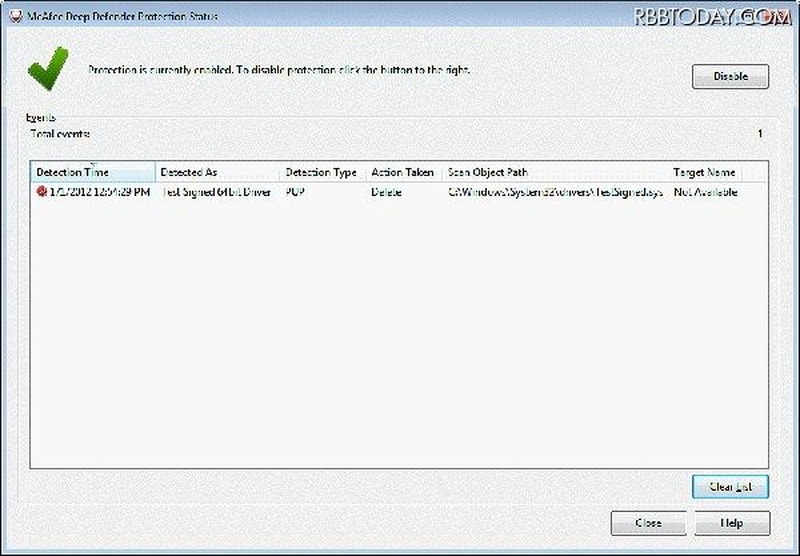This screenshot has height=556, width=800.
Task: Click the Target Name column header
Action: pyautogui.click(x=704, y=172)
